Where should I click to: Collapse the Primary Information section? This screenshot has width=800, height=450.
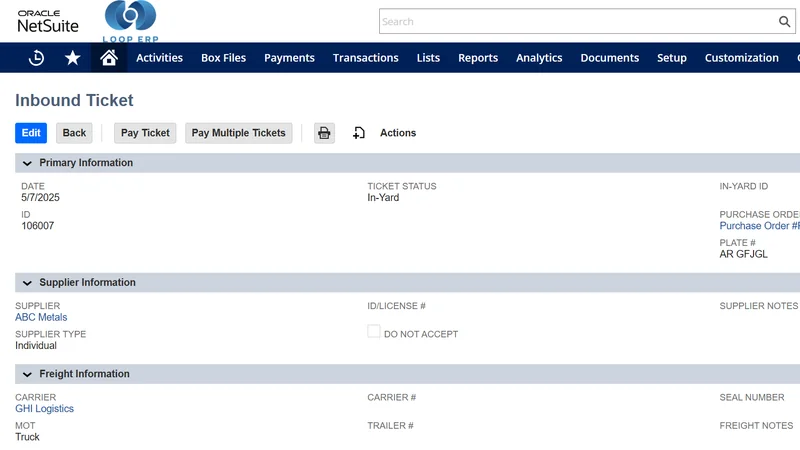pos(27,163)
